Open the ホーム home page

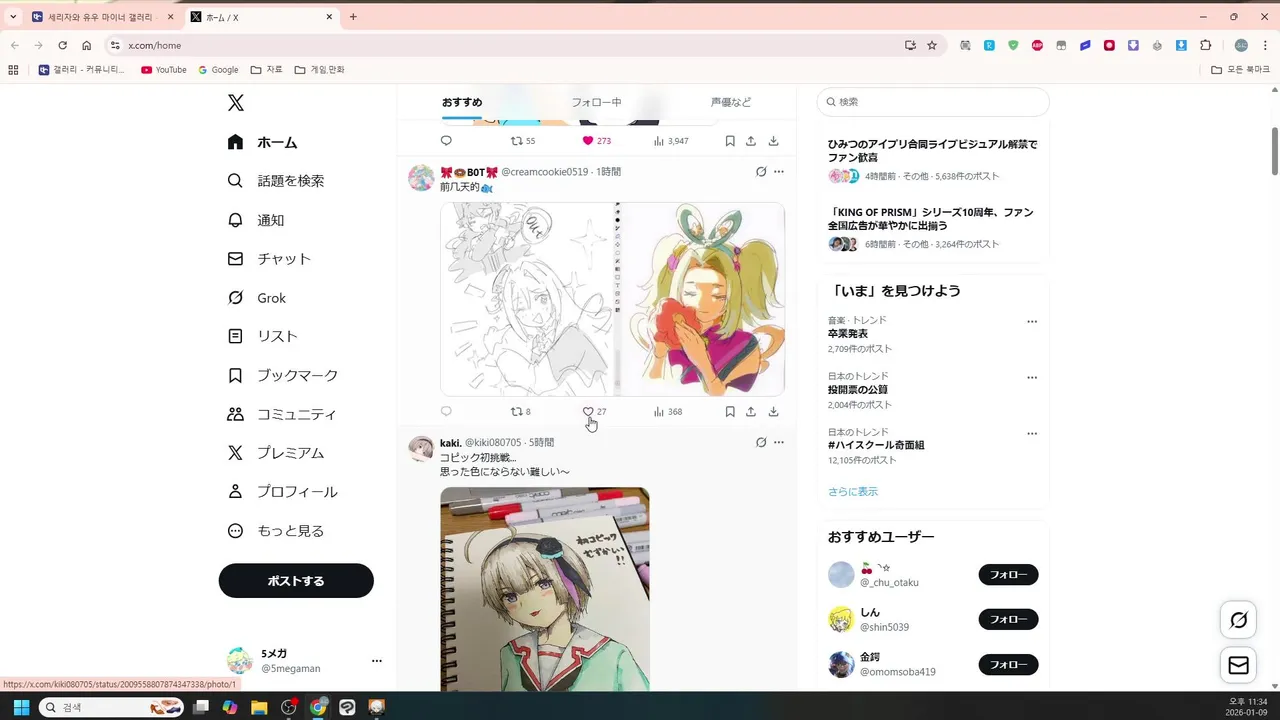262,142
